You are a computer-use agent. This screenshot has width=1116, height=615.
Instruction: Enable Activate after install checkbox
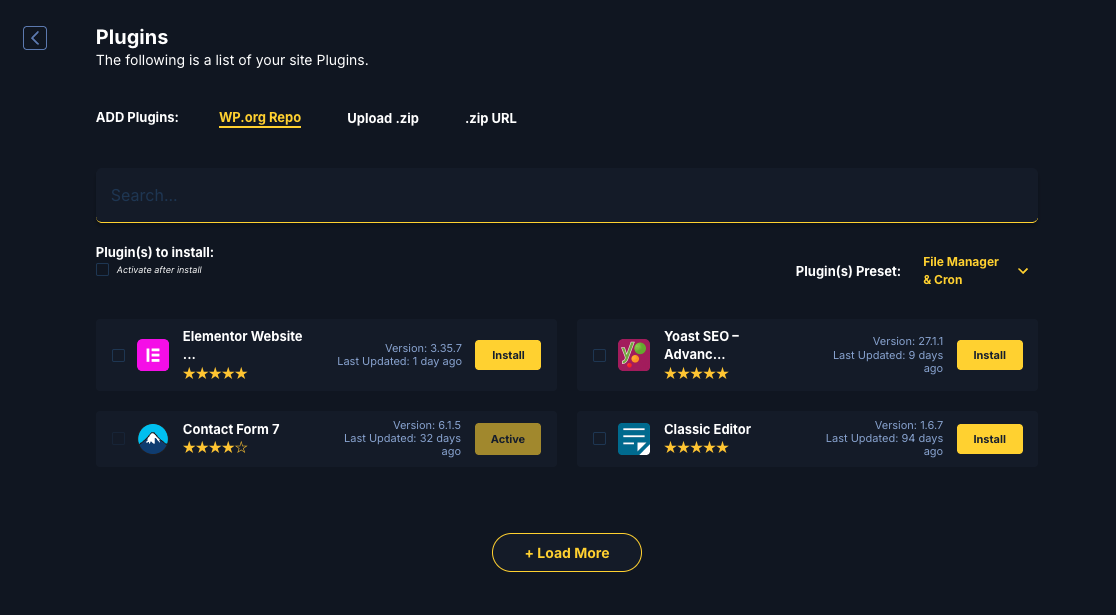(x=102, y=270)
